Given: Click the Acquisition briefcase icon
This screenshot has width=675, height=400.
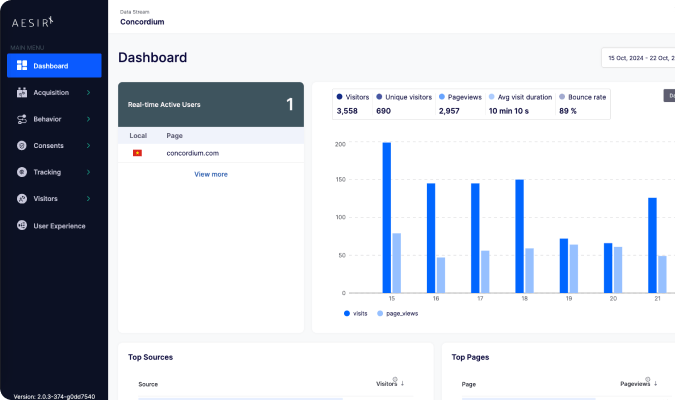Looking at the screenshot, I should click(x=22, y=93).
